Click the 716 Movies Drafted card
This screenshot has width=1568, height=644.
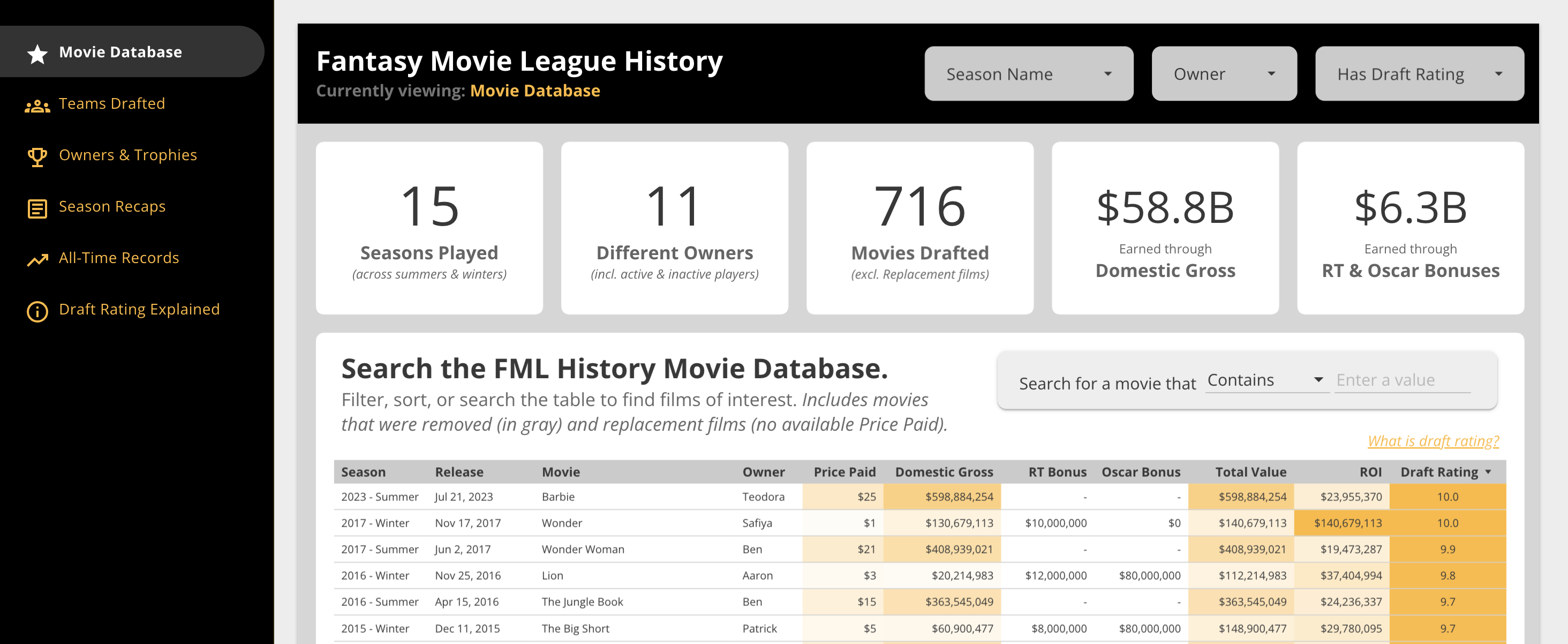919,228
